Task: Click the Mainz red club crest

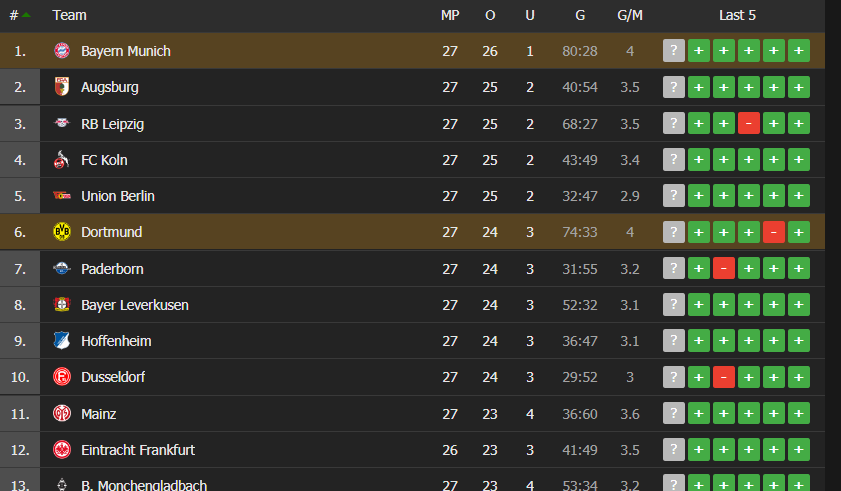Action: [62, 413]
